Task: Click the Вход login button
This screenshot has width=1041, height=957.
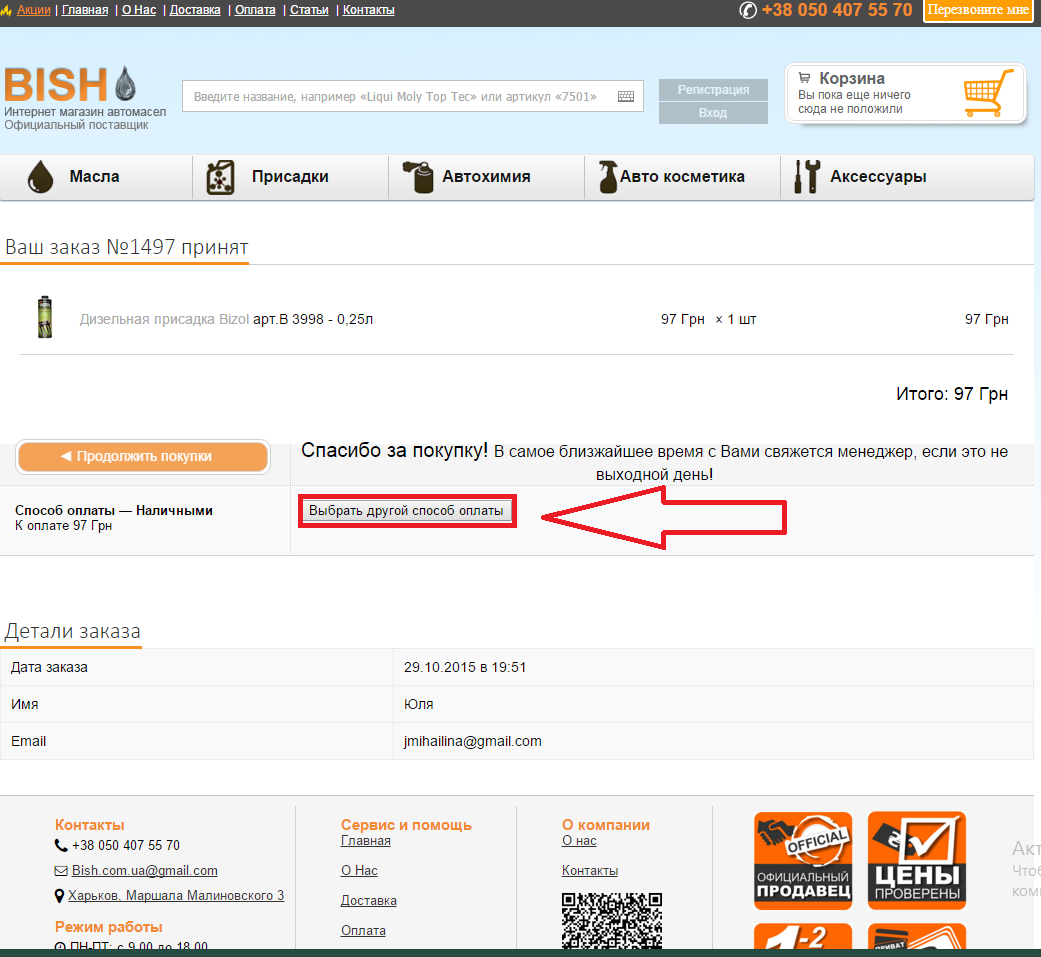Action: tap(713, 113)
